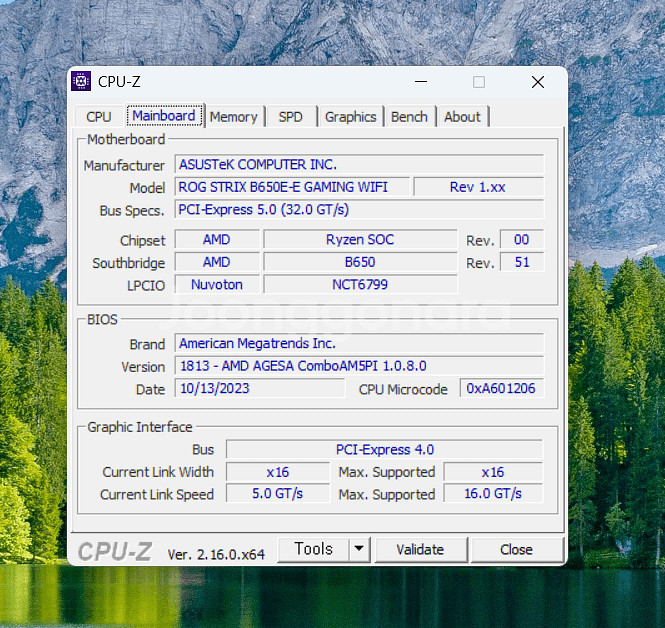Switch to the Memory tab

(234, 117)
